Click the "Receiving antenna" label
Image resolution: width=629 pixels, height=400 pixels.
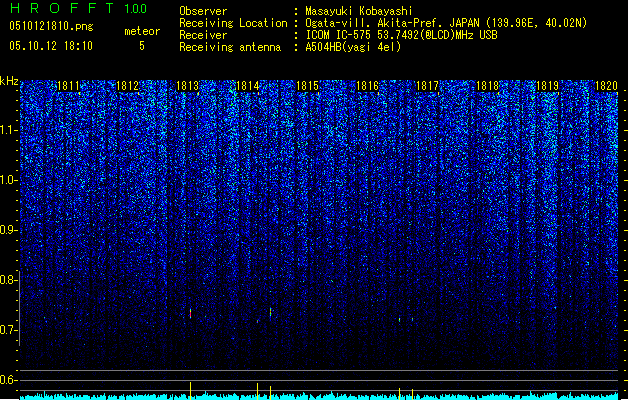pyautogui.click(x=230, y=47)
